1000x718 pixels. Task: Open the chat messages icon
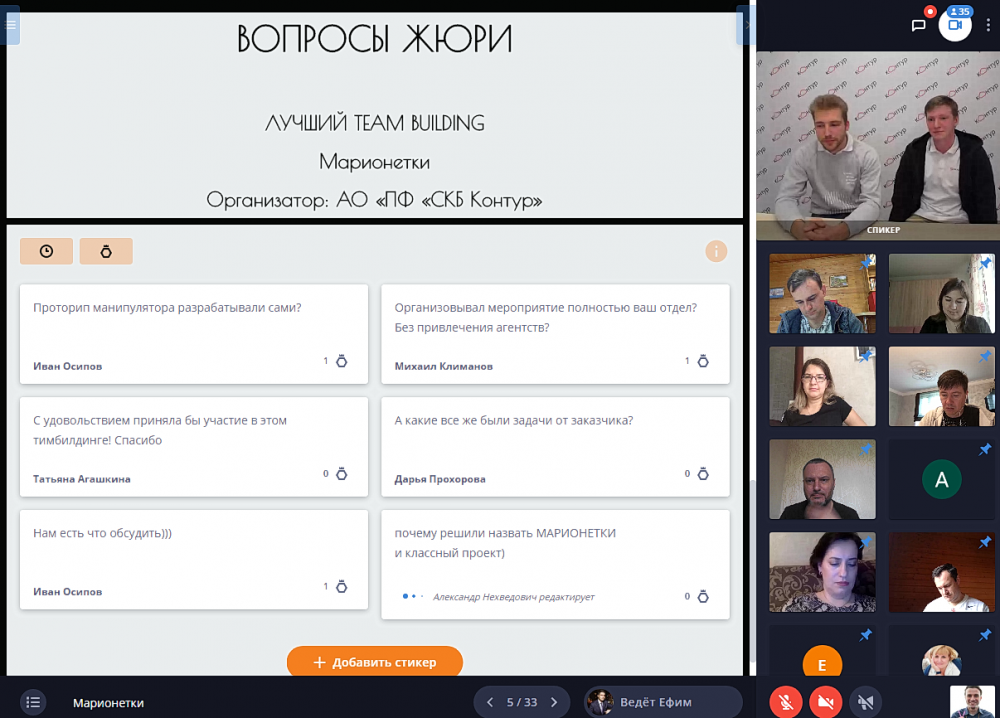point(918,26)
